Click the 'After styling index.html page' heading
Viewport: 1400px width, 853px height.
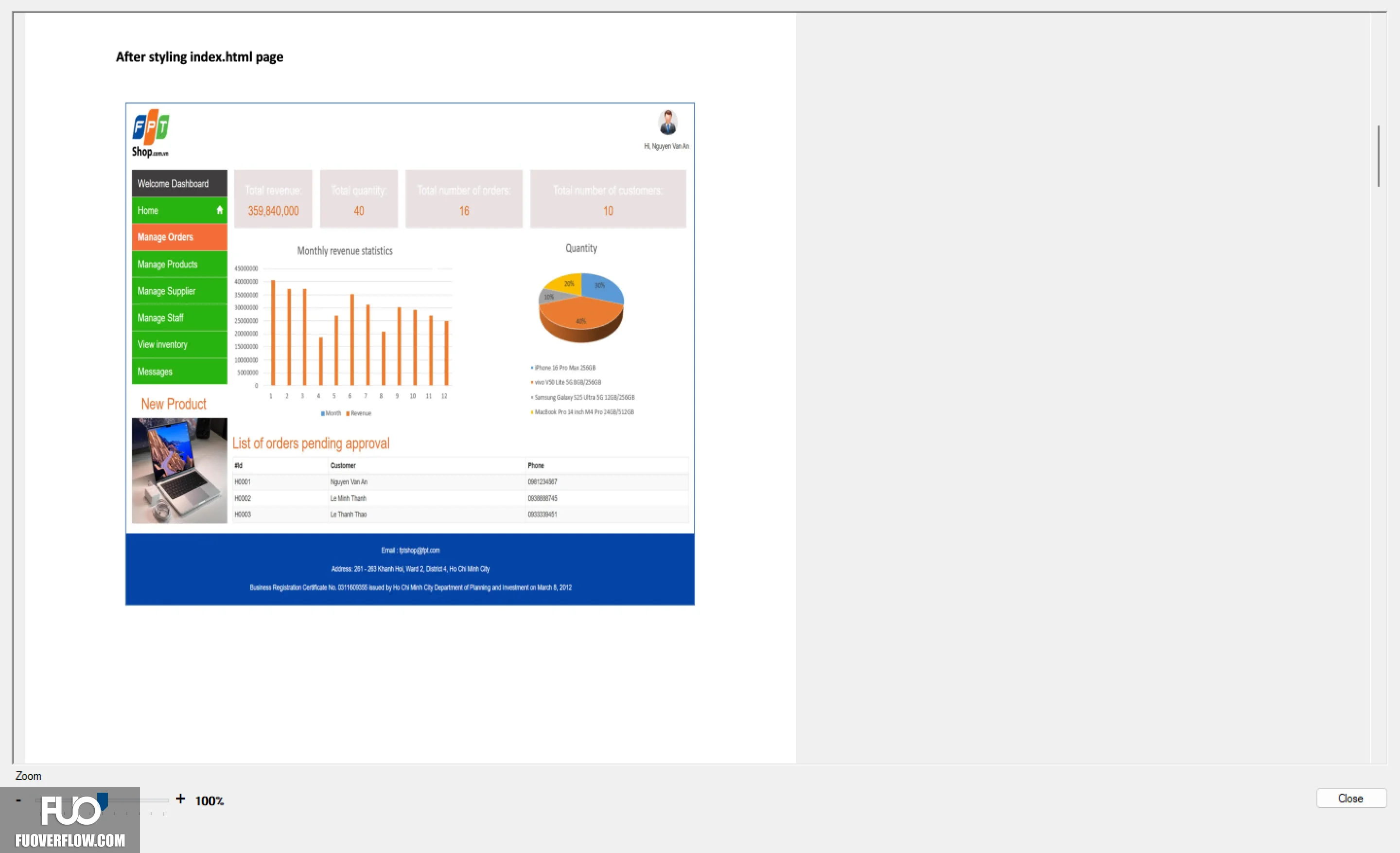[x=199, y=57]
